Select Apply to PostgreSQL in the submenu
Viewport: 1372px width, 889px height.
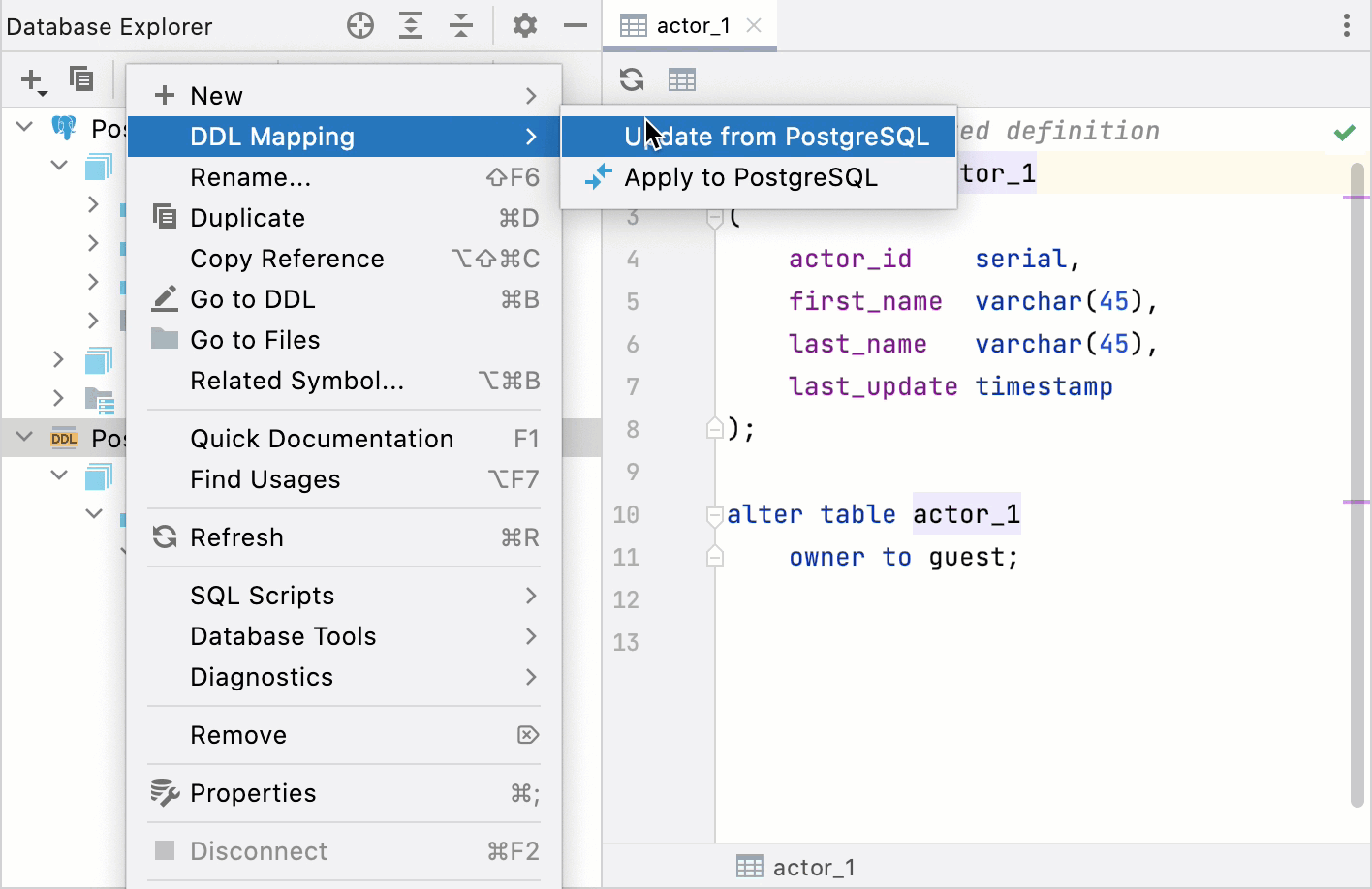pyautogui.click(x=751, y=177)
